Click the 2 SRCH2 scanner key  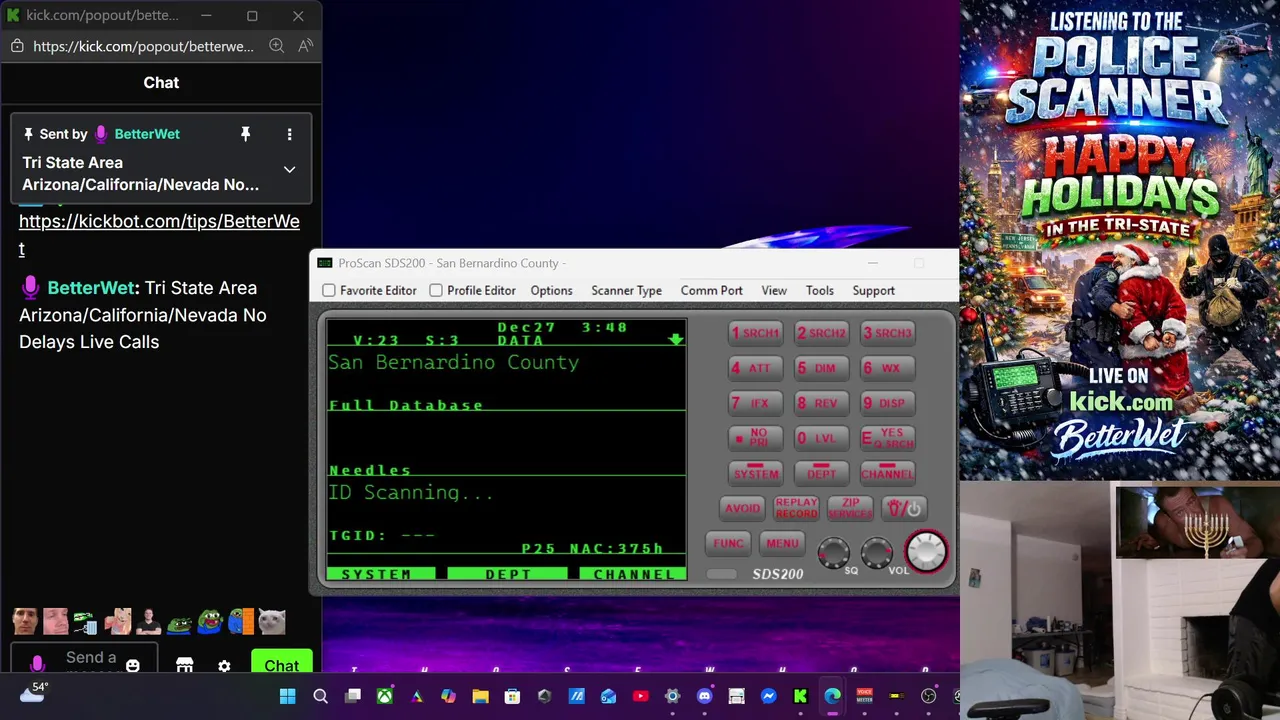coord(821,333)
